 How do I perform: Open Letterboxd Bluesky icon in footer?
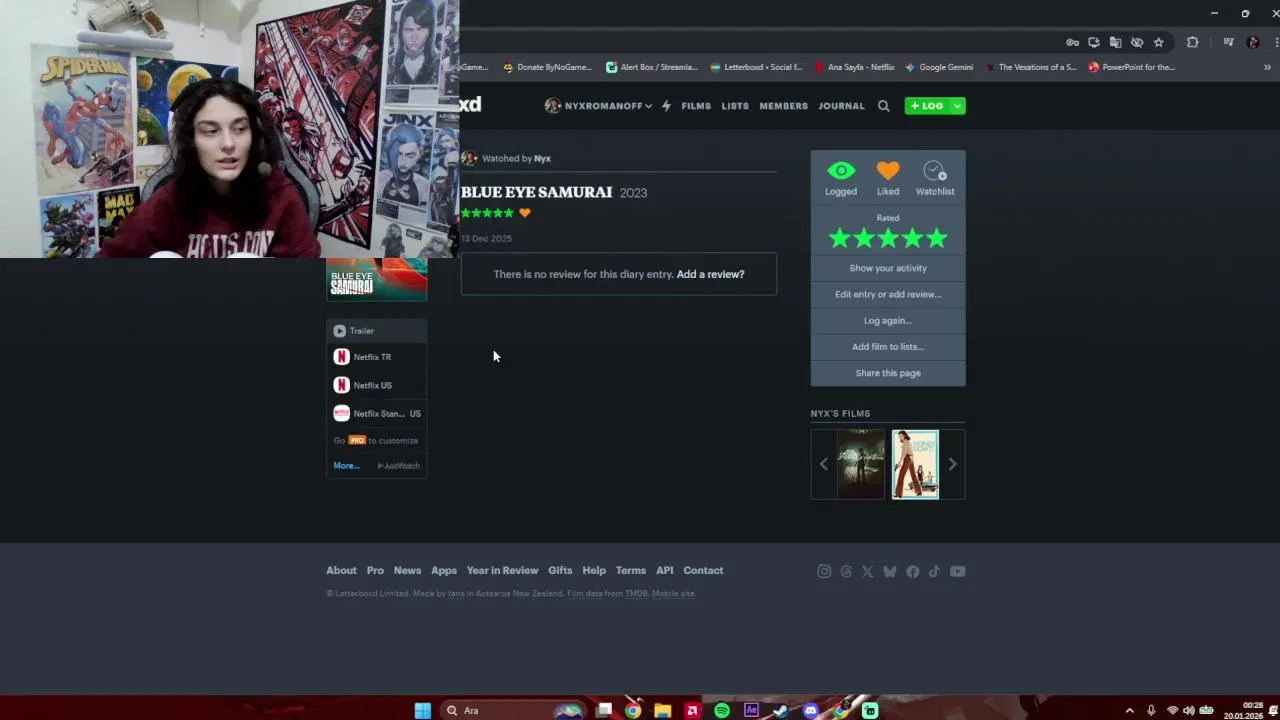(x=890, y=571)
